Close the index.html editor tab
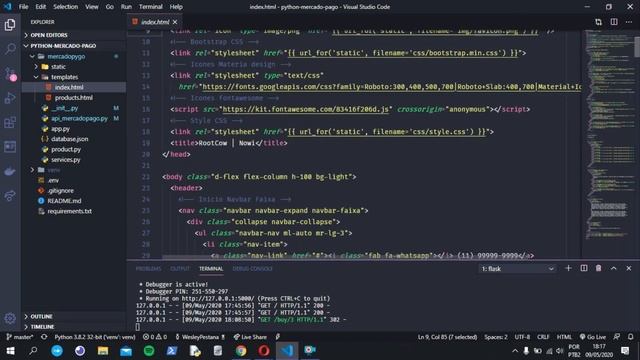Screen dimensions: 640x360 point(175,22)
